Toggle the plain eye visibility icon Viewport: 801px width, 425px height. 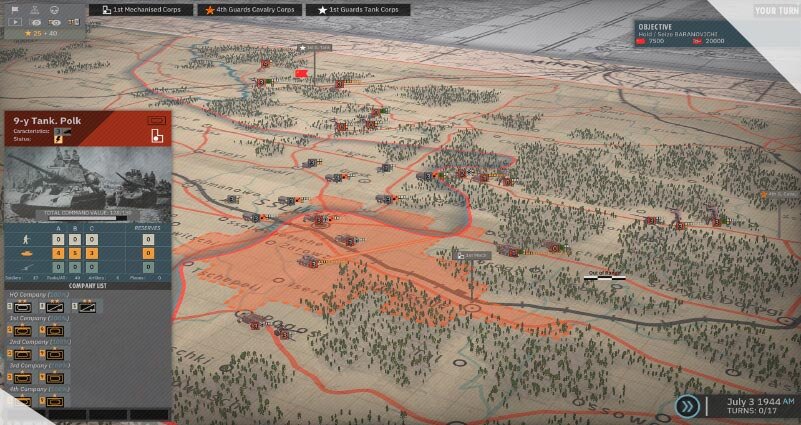(36, 22)
